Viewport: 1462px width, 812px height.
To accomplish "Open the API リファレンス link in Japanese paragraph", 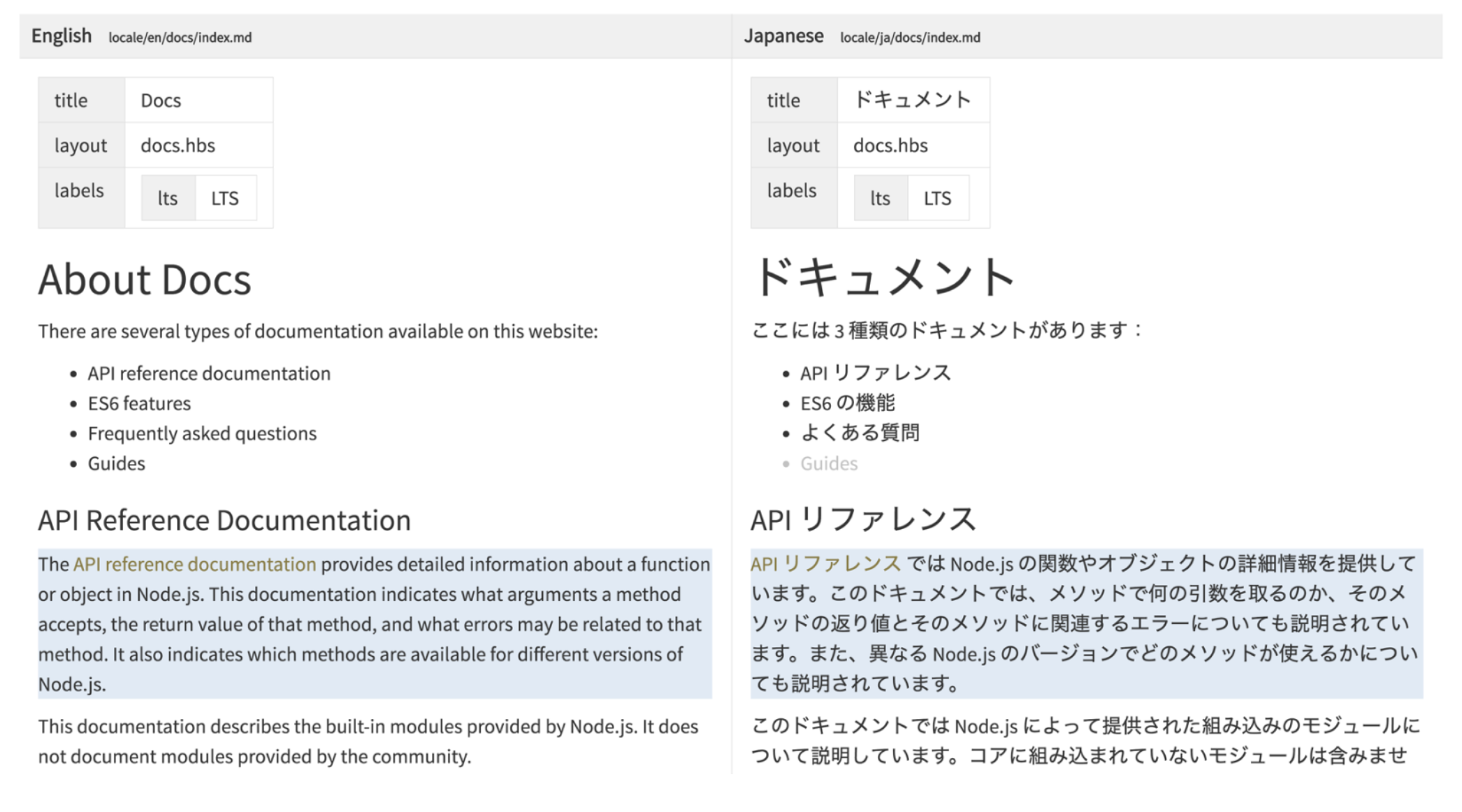I will point(825,564).
